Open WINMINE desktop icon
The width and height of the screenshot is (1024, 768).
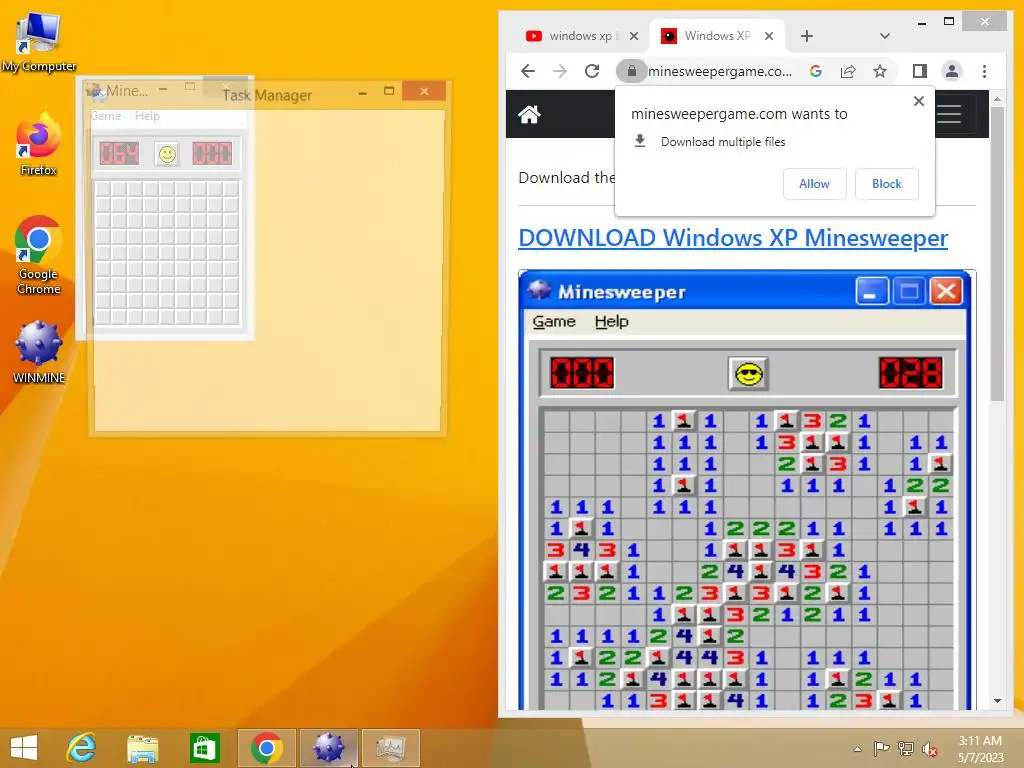(x=39, y=351)
